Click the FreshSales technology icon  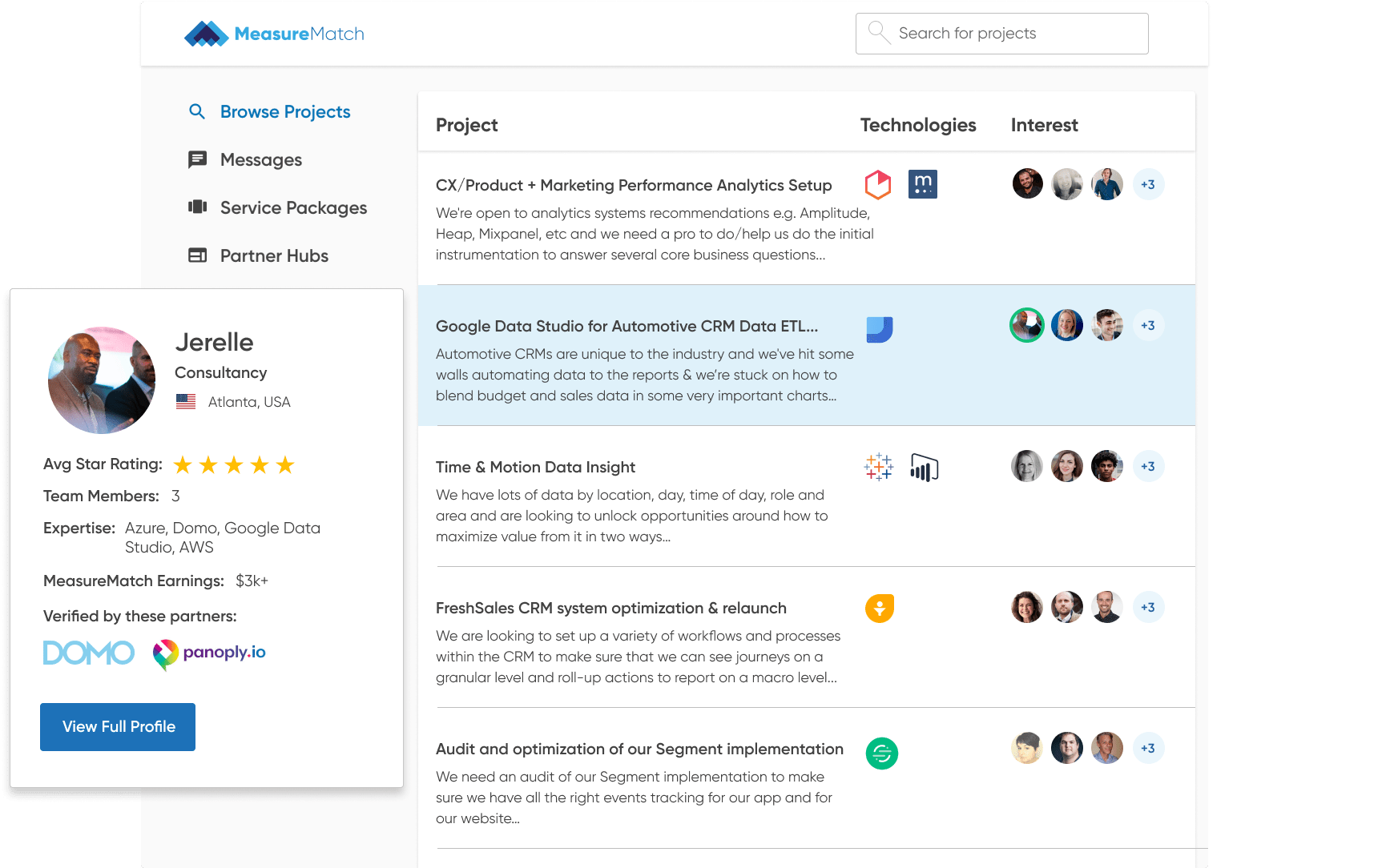click(x=879, y=609)
